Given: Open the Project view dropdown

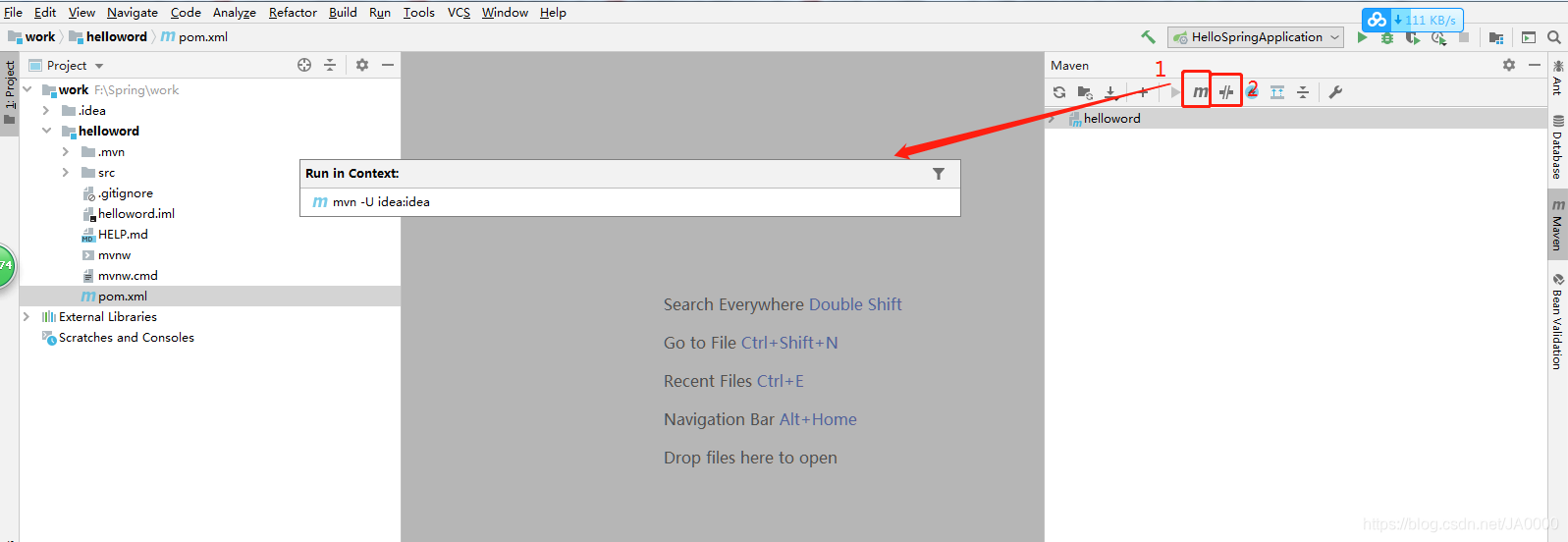Looking at the screenshot, I should pos(67,66).
